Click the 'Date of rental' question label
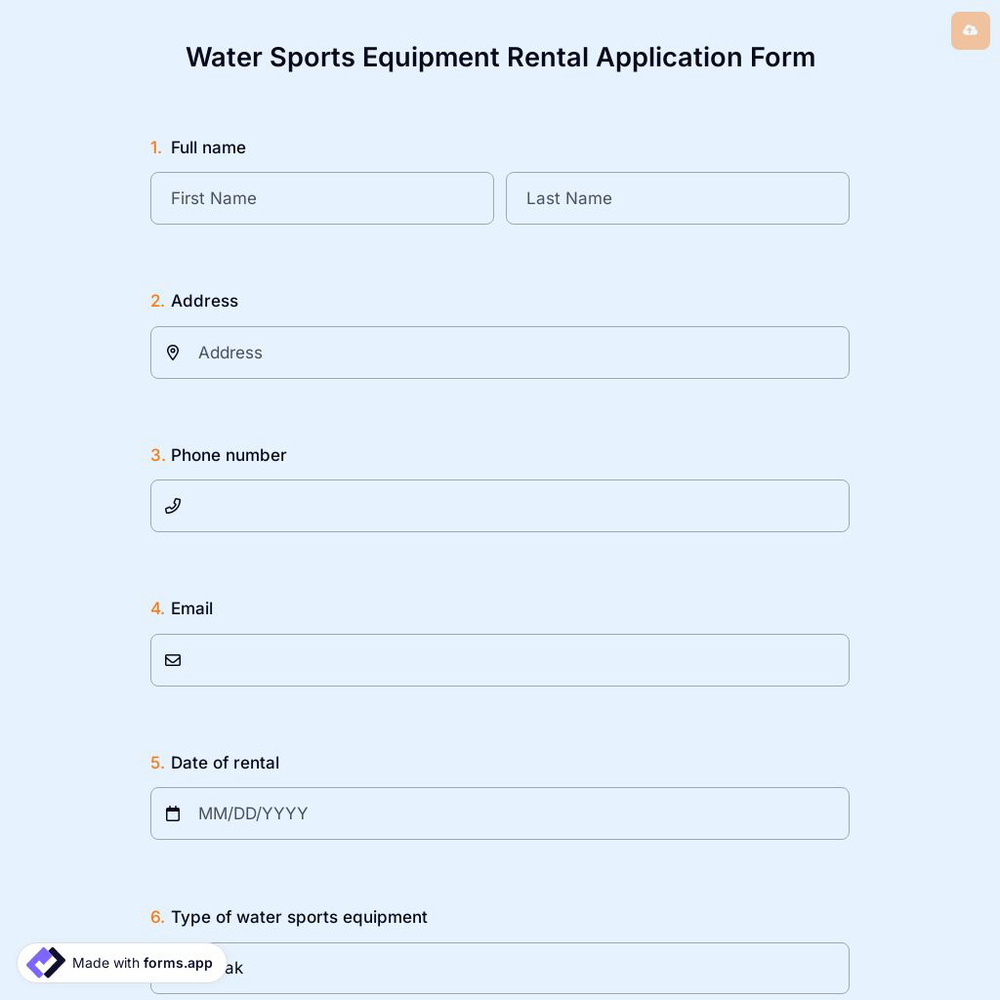Viewport: 1000px width, 1000px height. coord(224,762)
